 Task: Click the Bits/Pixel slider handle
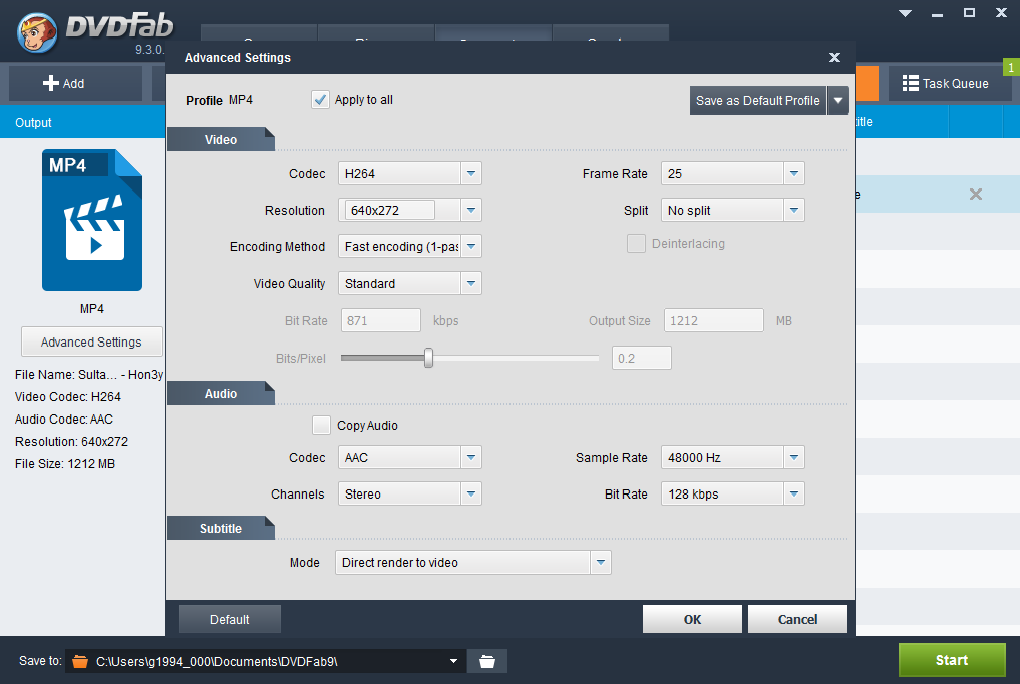pyautogui.click(x=428, y=358)
